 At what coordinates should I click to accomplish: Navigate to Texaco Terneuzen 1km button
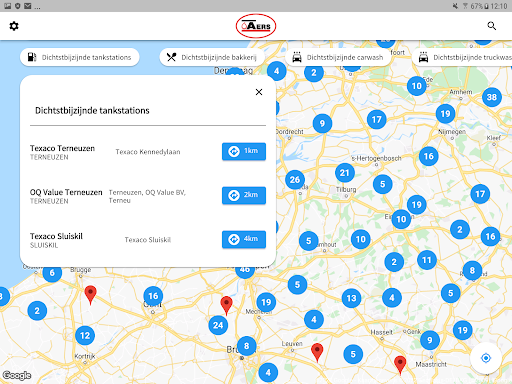[244, 151]
